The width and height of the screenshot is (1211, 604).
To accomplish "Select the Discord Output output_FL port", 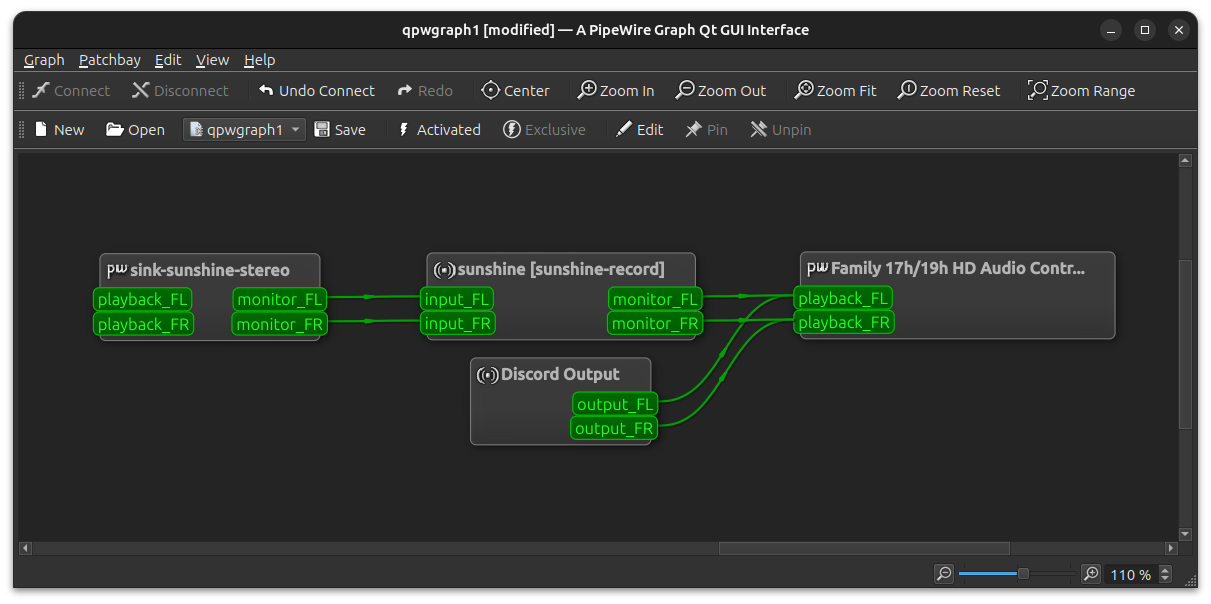I will click(615, 404).
